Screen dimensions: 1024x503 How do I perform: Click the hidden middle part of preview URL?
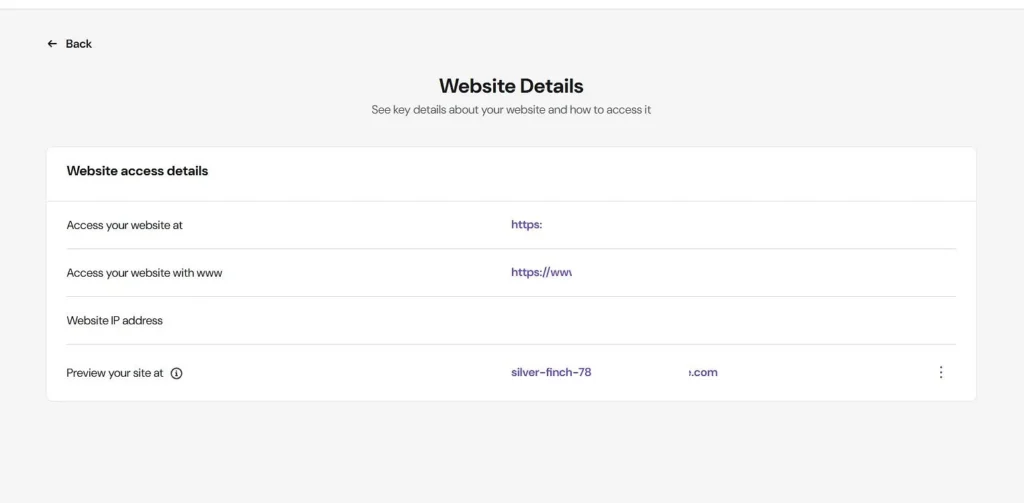[x=640, y=372]
